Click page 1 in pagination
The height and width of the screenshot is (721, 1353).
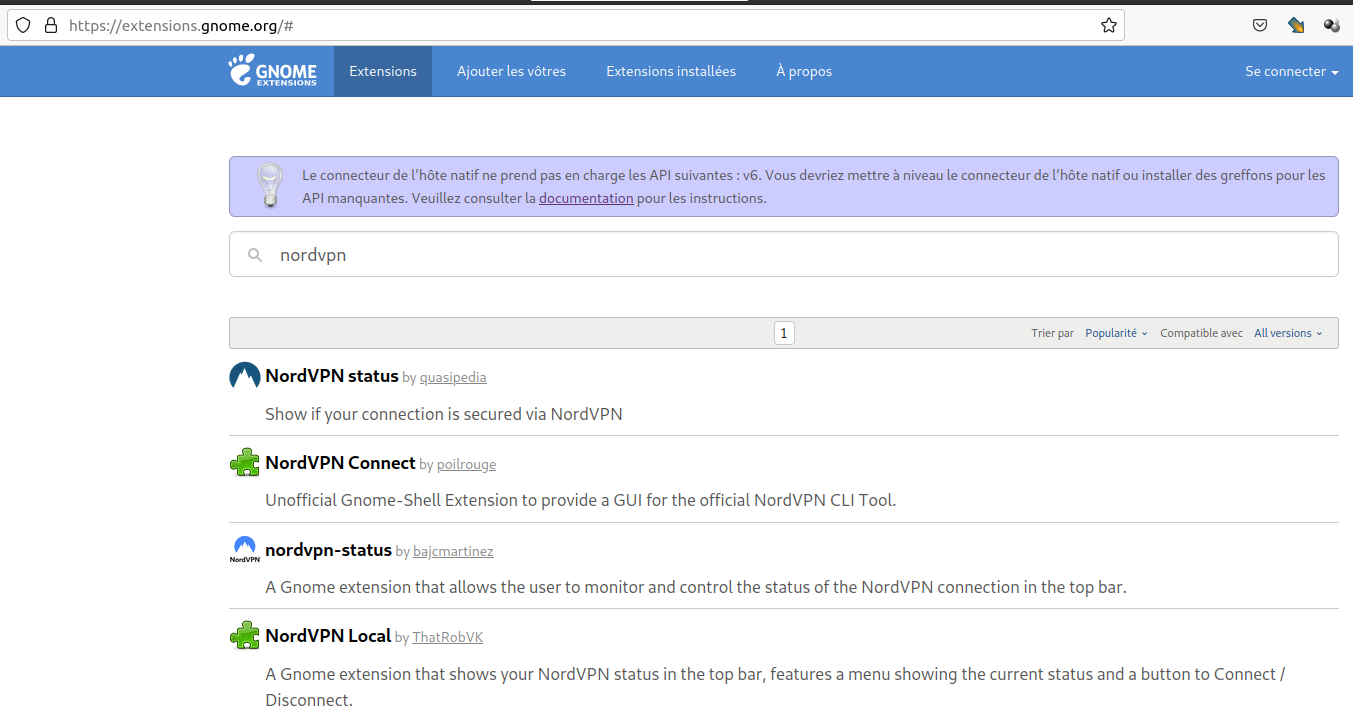point(784,333)
